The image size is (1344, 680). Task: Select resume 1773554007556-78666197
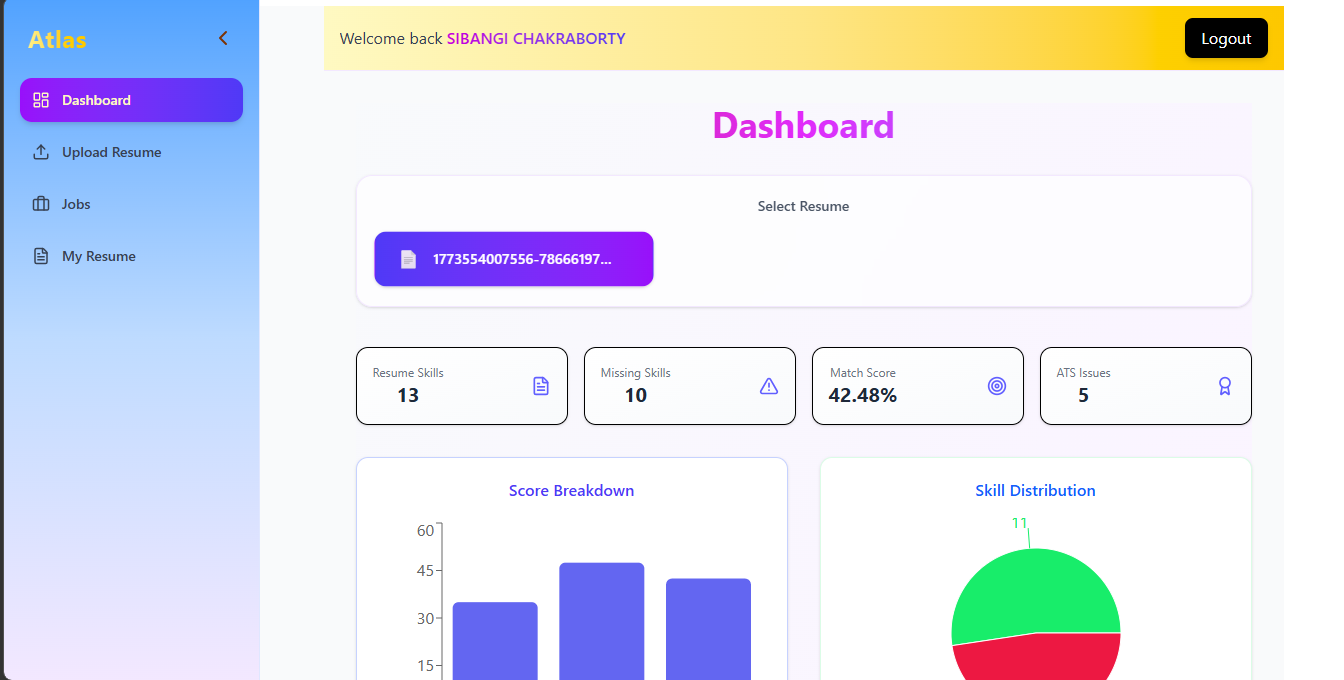click(x=514, y=259)
